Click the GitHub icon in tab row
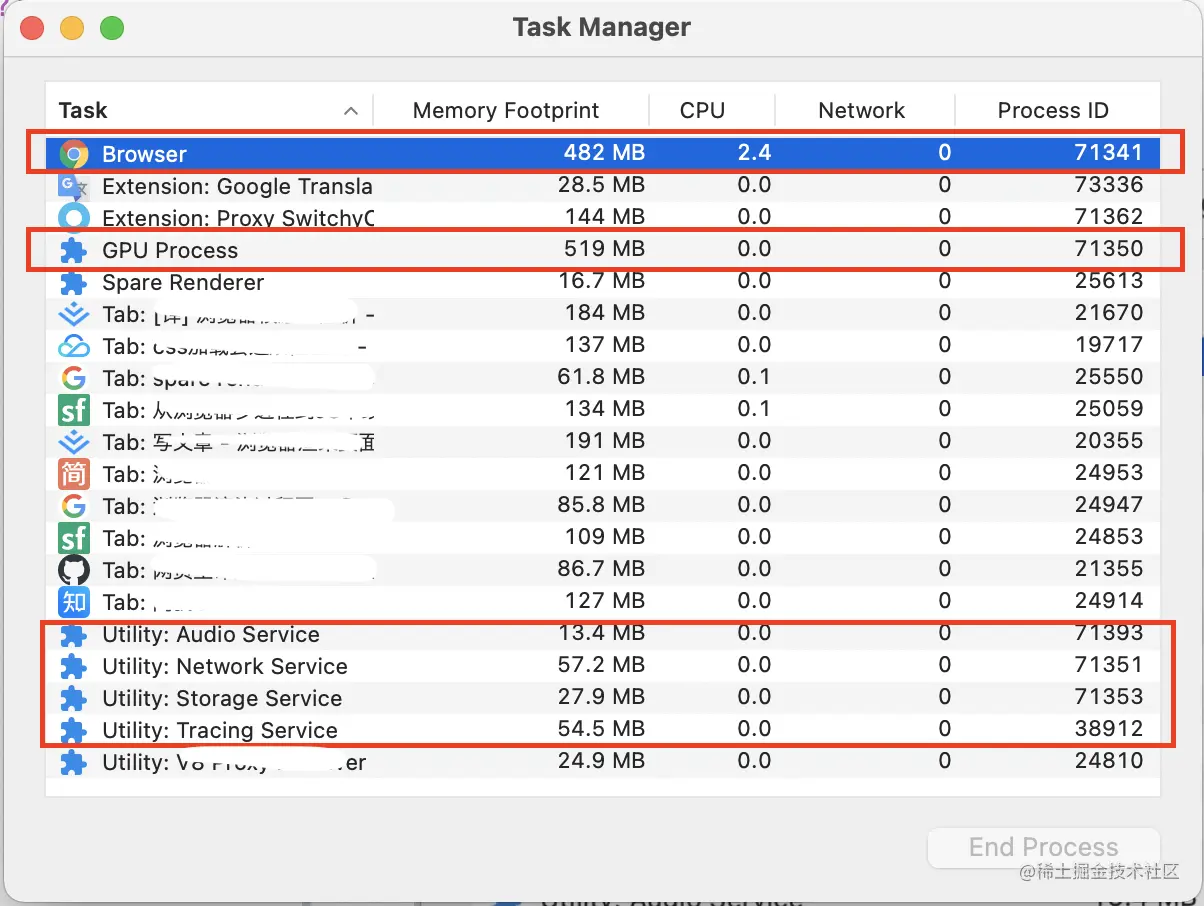Viewport: 1204px width, 906px height. pyautogui.click(x=74, y=570)
